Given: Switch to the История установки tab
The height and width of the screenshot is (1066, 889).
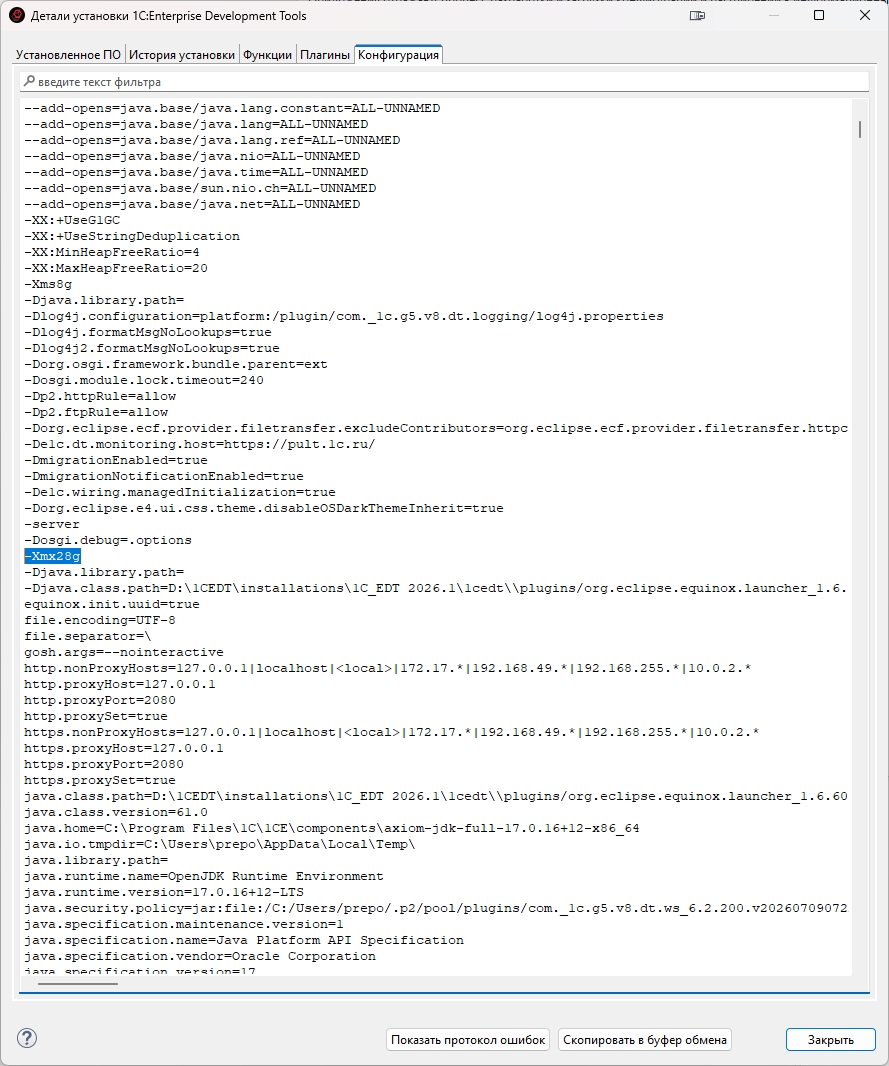Looking at the screenshot, I should [181, 55].
